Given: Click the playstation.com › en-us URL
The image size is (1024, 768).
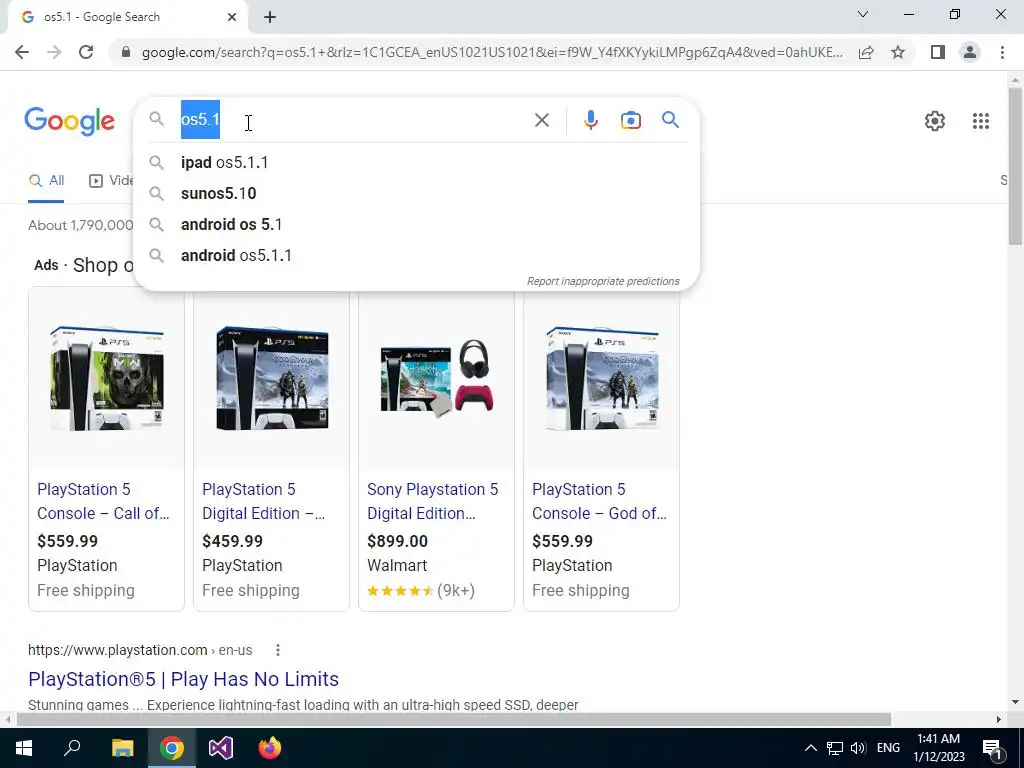Looking at the screenshot, I should coord(140,650).
